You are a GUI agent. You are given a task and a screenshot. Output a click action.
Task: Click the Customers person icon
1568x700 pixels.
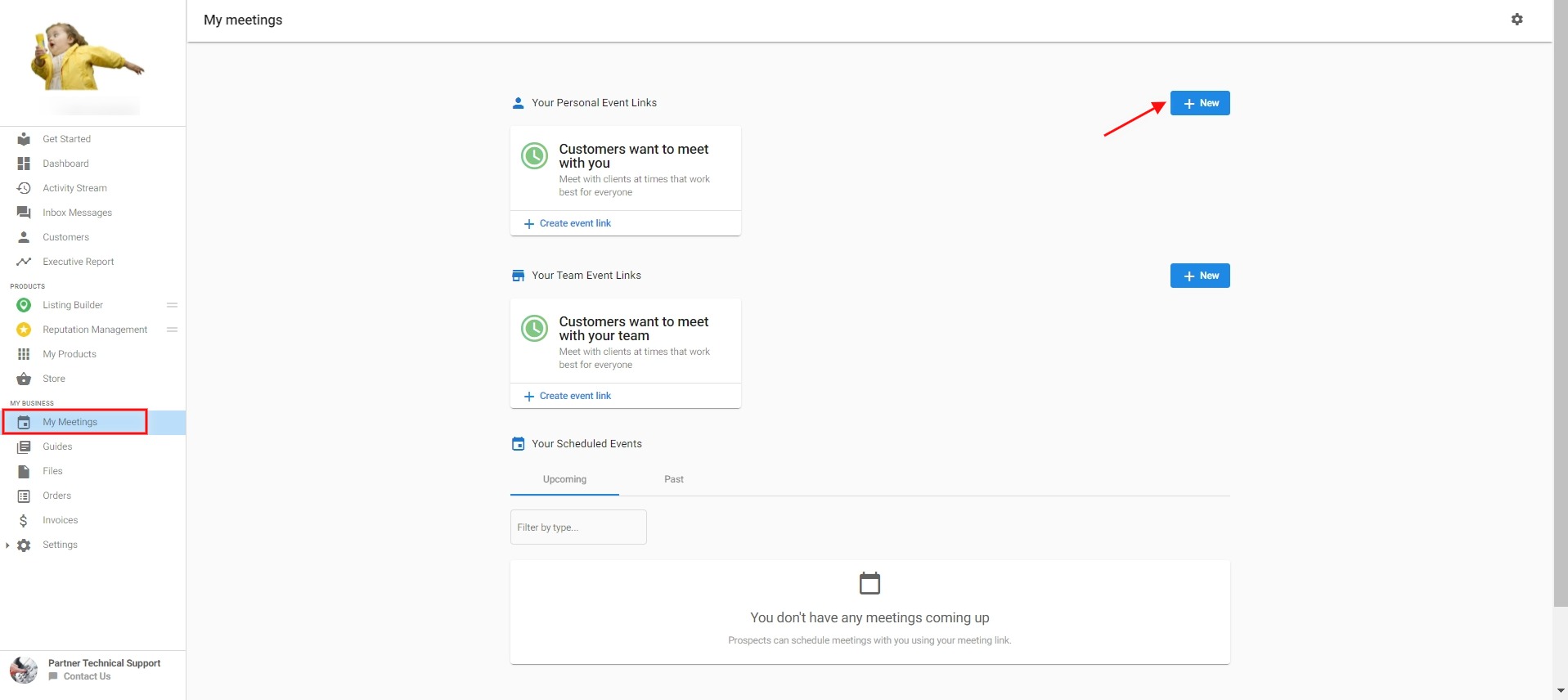tap(24, 237)
